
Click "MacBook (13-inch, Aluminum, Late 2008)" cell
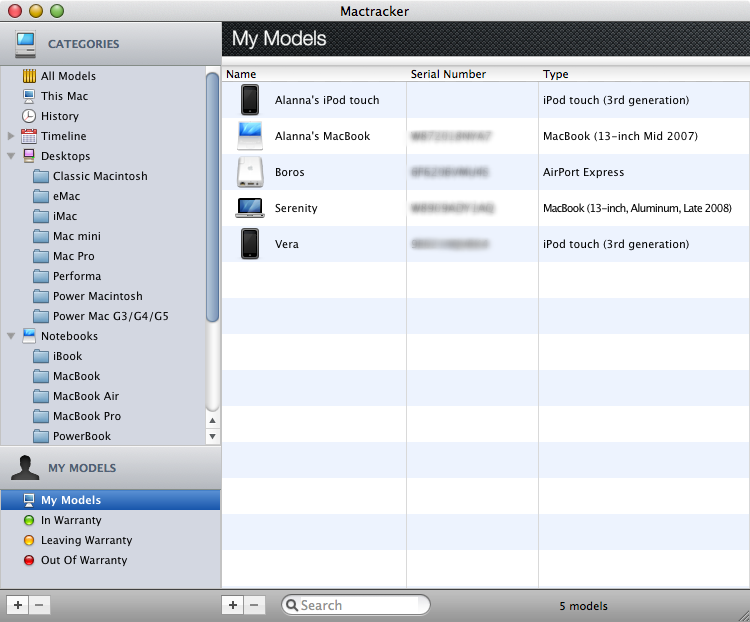638,208
